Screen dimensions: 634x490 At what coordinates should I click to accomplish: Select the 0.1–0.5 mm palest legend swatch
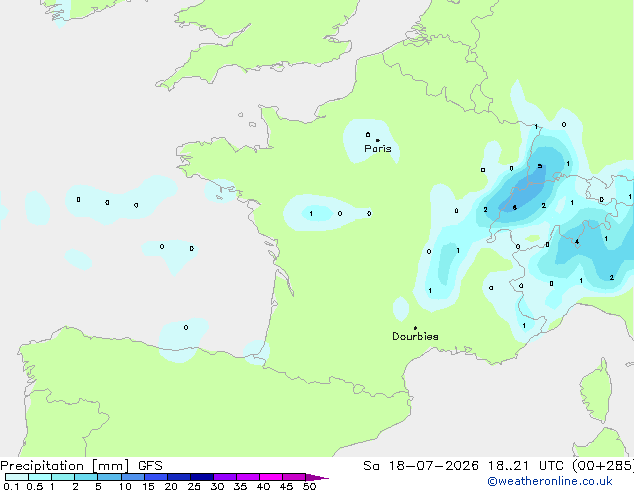[17, 477]
